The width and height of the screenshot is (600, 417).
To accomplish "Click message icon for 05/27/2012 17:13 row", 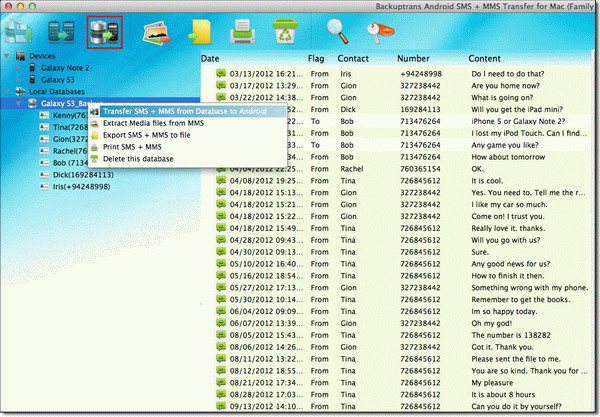I will click(220, 287).
